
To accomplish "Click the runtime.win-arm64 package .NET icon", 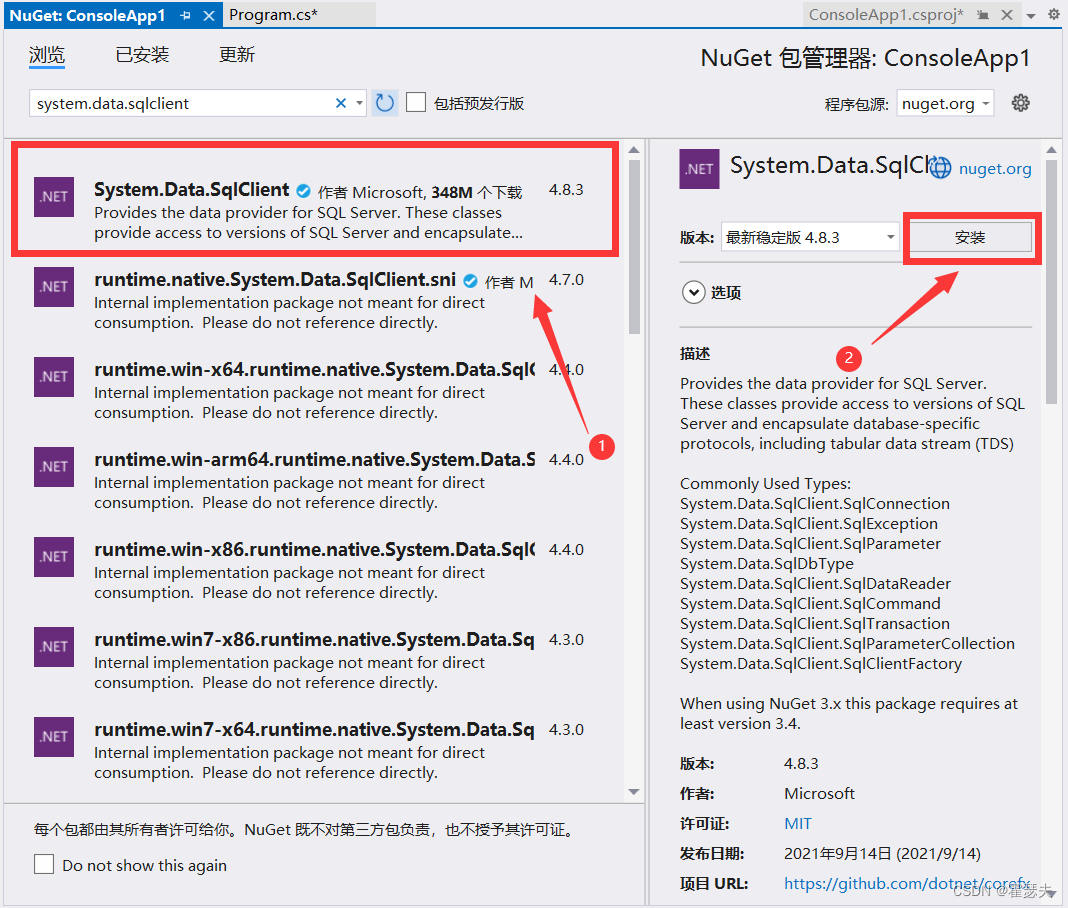I will click(54, 467).
